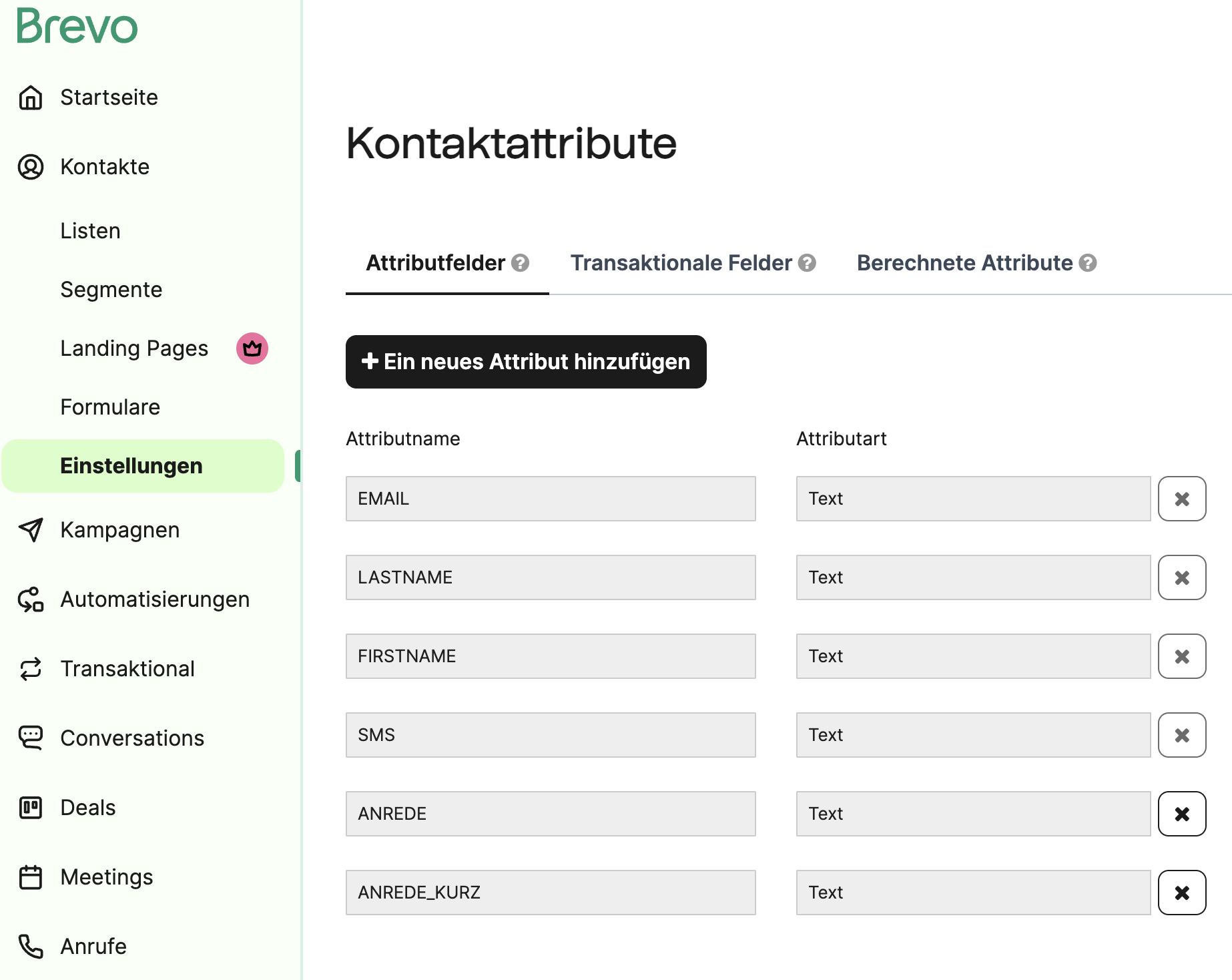Click help icon next to Attributfelder
This screenshot has width=1232, height=980.
coord(521,263)
